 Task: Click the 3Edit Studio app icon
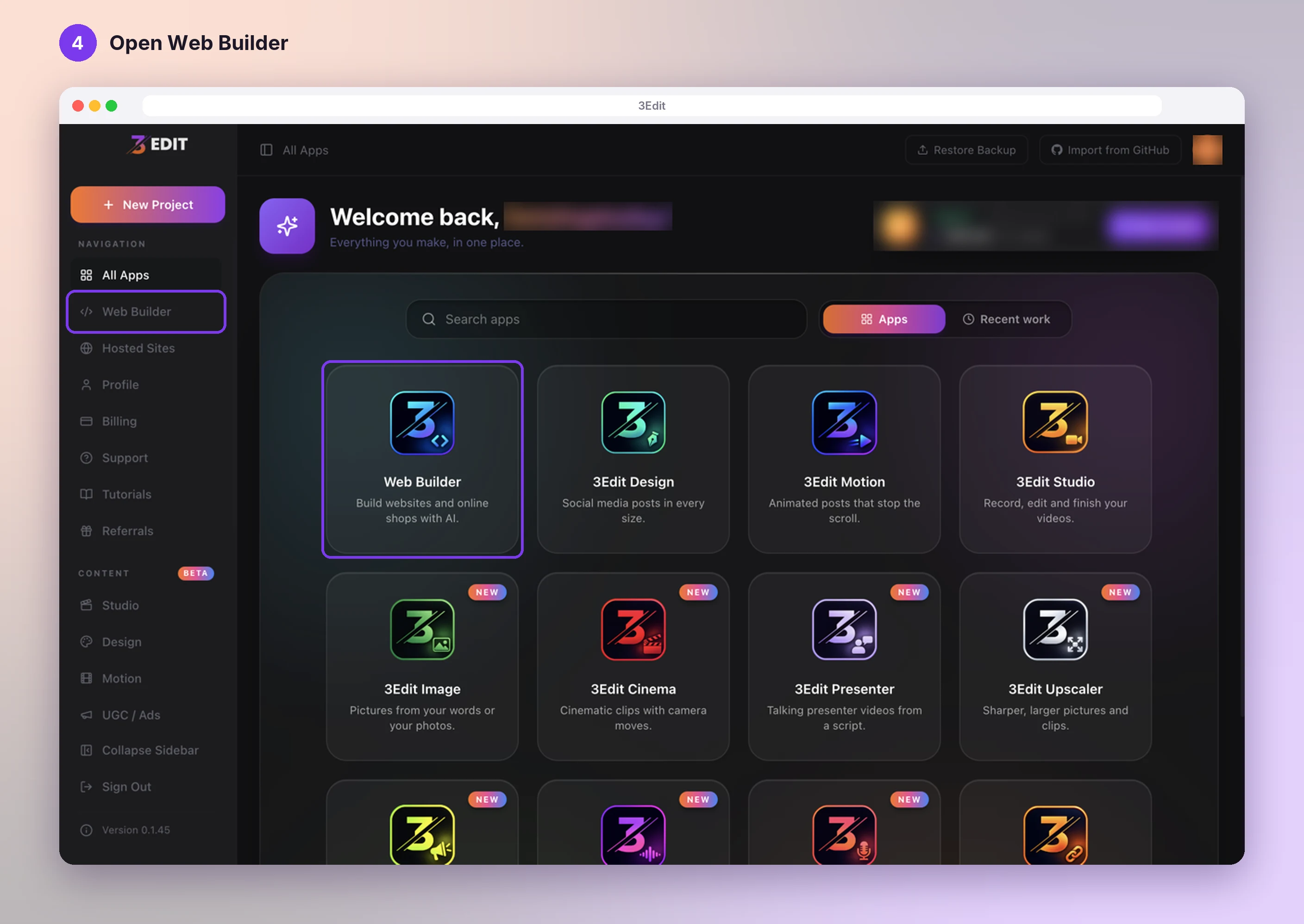pos(1055,422)
